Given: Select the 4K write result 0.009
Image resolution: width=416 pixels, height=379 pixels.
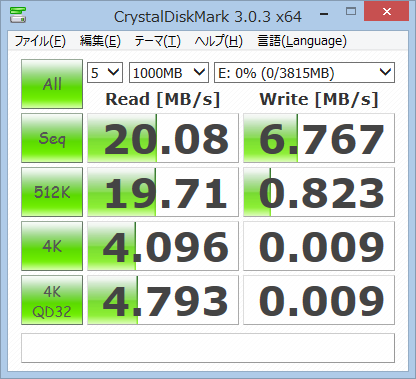Looking at the screenshot, I should click(x=319, y=246).
